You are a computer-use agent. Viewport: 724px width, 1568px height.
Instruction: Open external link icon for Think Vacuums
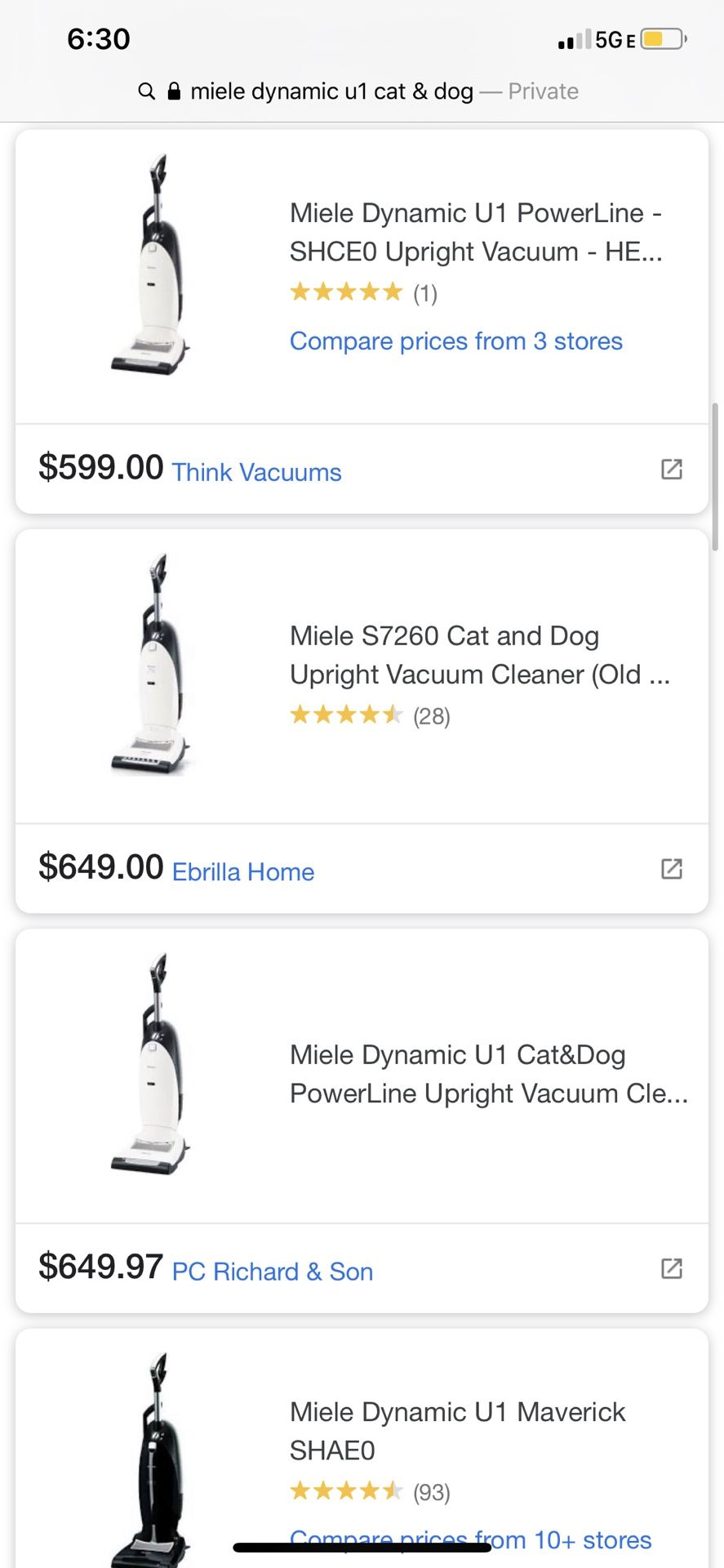[671, 469]
